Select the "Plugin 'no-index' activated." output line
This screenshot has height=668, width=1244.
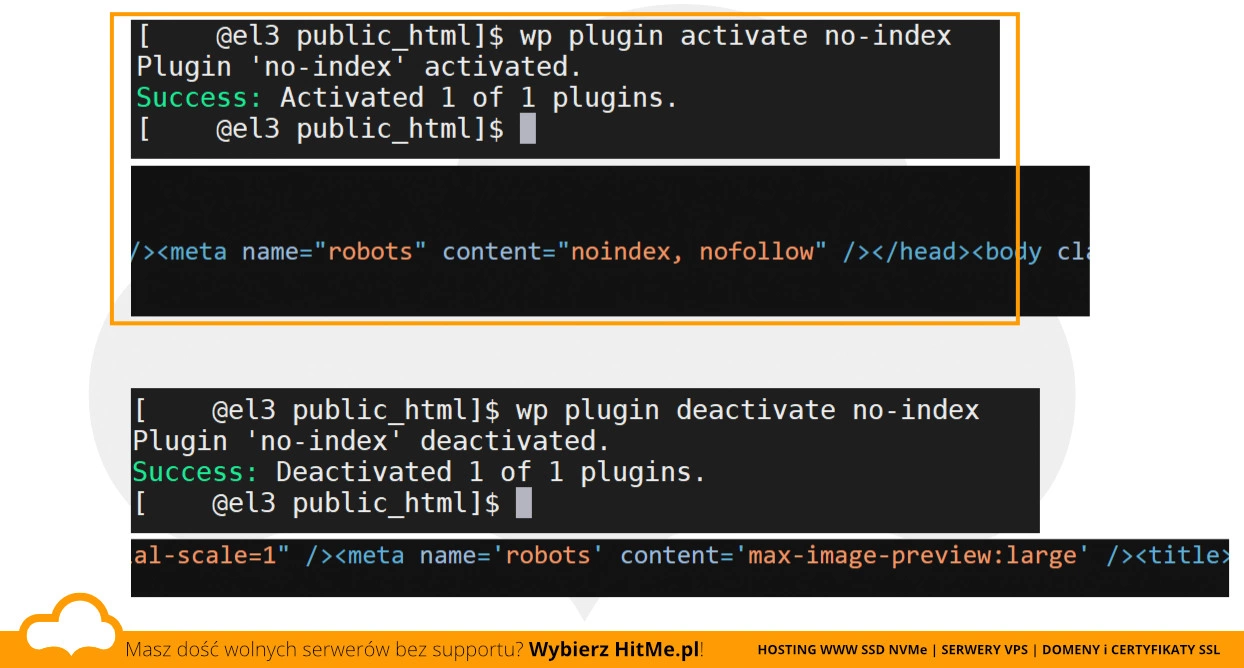359,68
